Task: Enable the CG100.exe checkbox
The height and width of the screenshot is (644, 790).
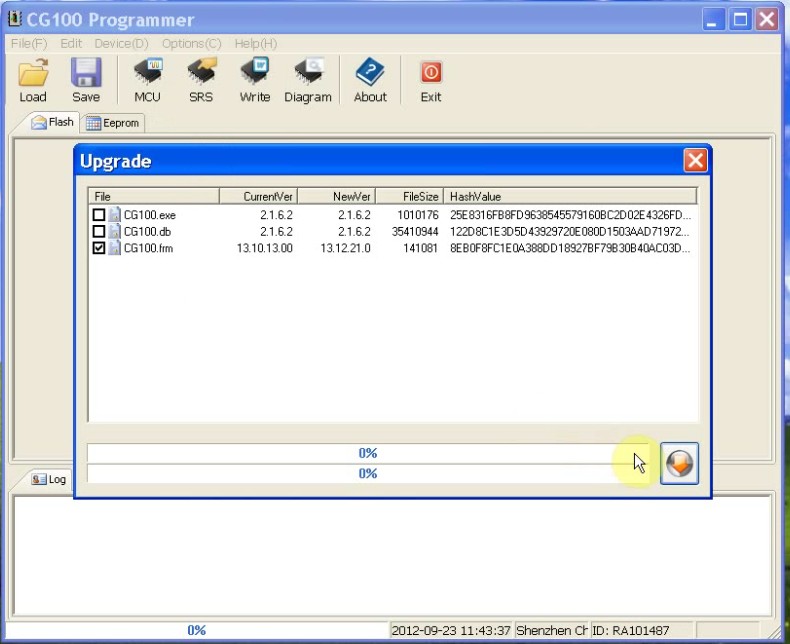Action: click(x=99, y=215)
